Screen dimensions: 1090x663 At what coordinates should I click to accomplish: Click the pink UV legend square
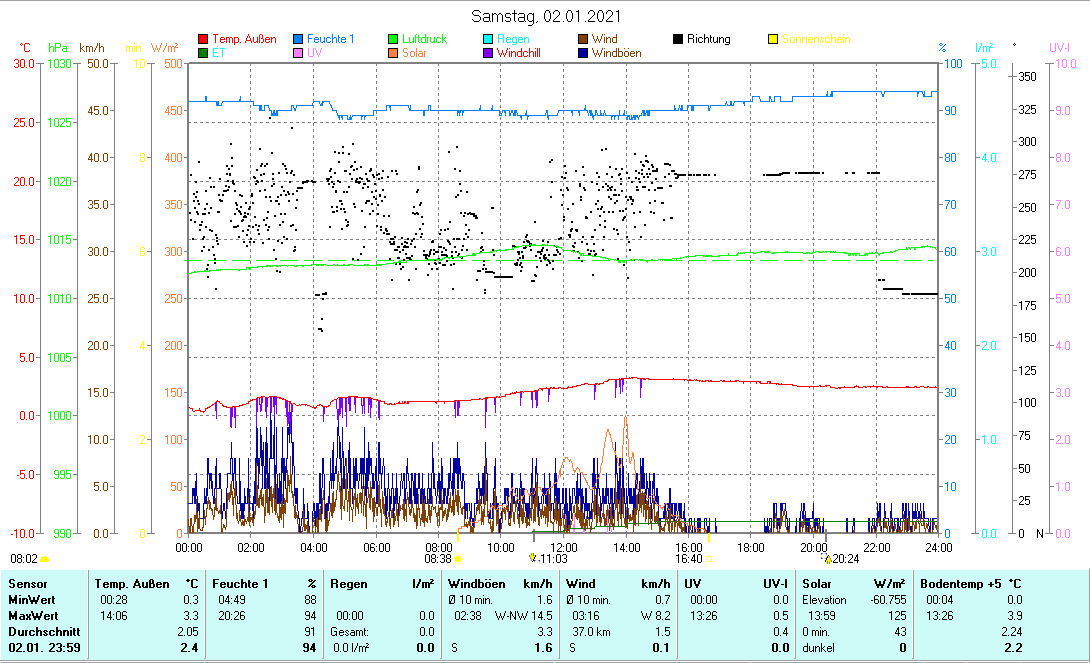click(x=298, y=53)
